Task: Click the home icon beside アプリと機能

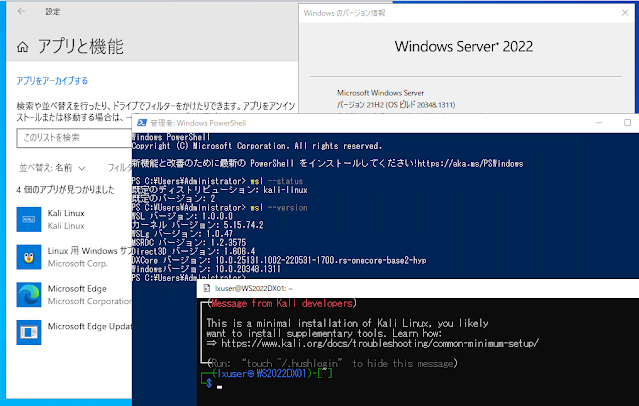Action: 23,47
